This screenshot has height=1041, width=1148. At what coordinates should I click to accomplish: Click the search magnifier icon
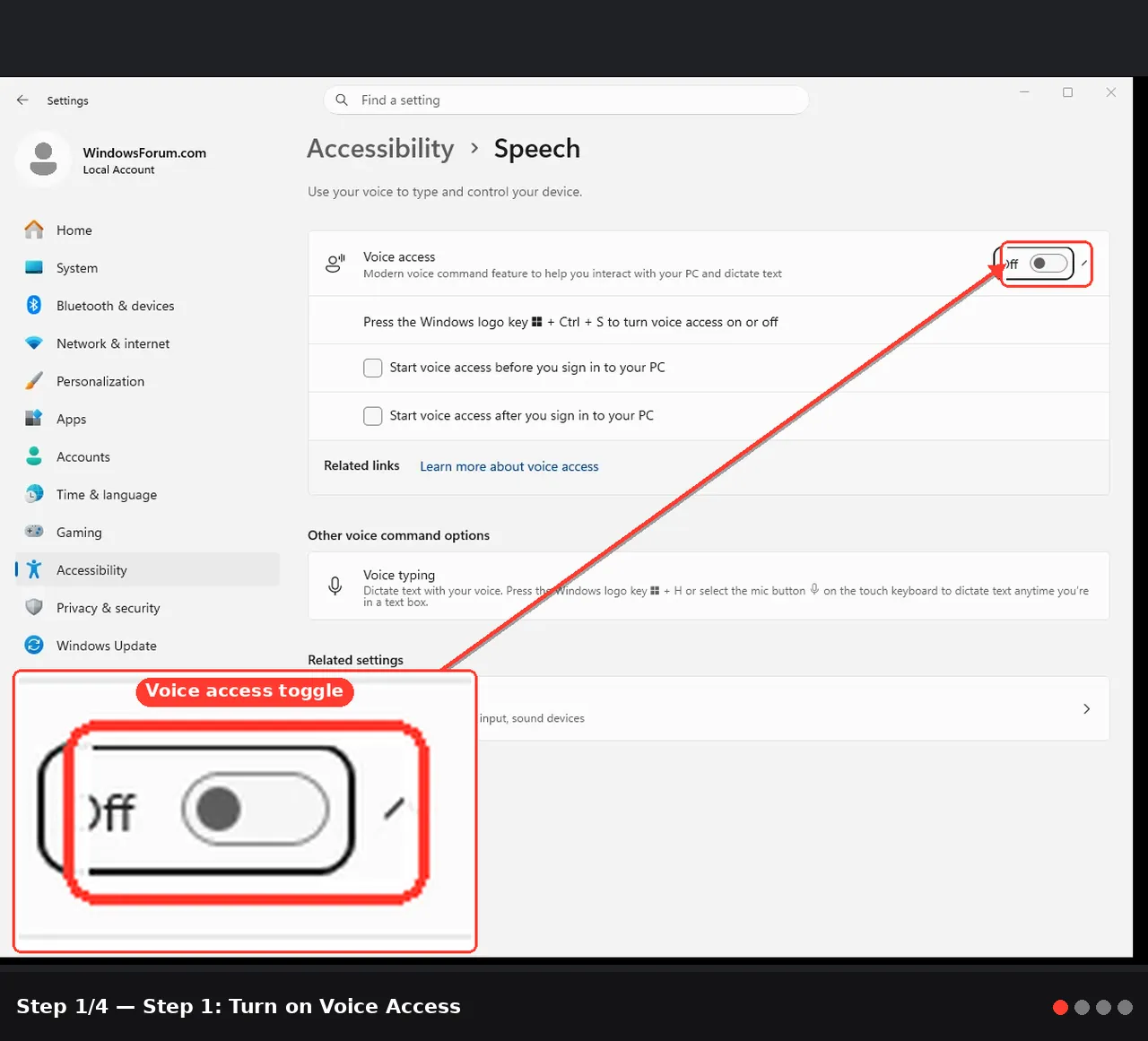pos(342,100)
